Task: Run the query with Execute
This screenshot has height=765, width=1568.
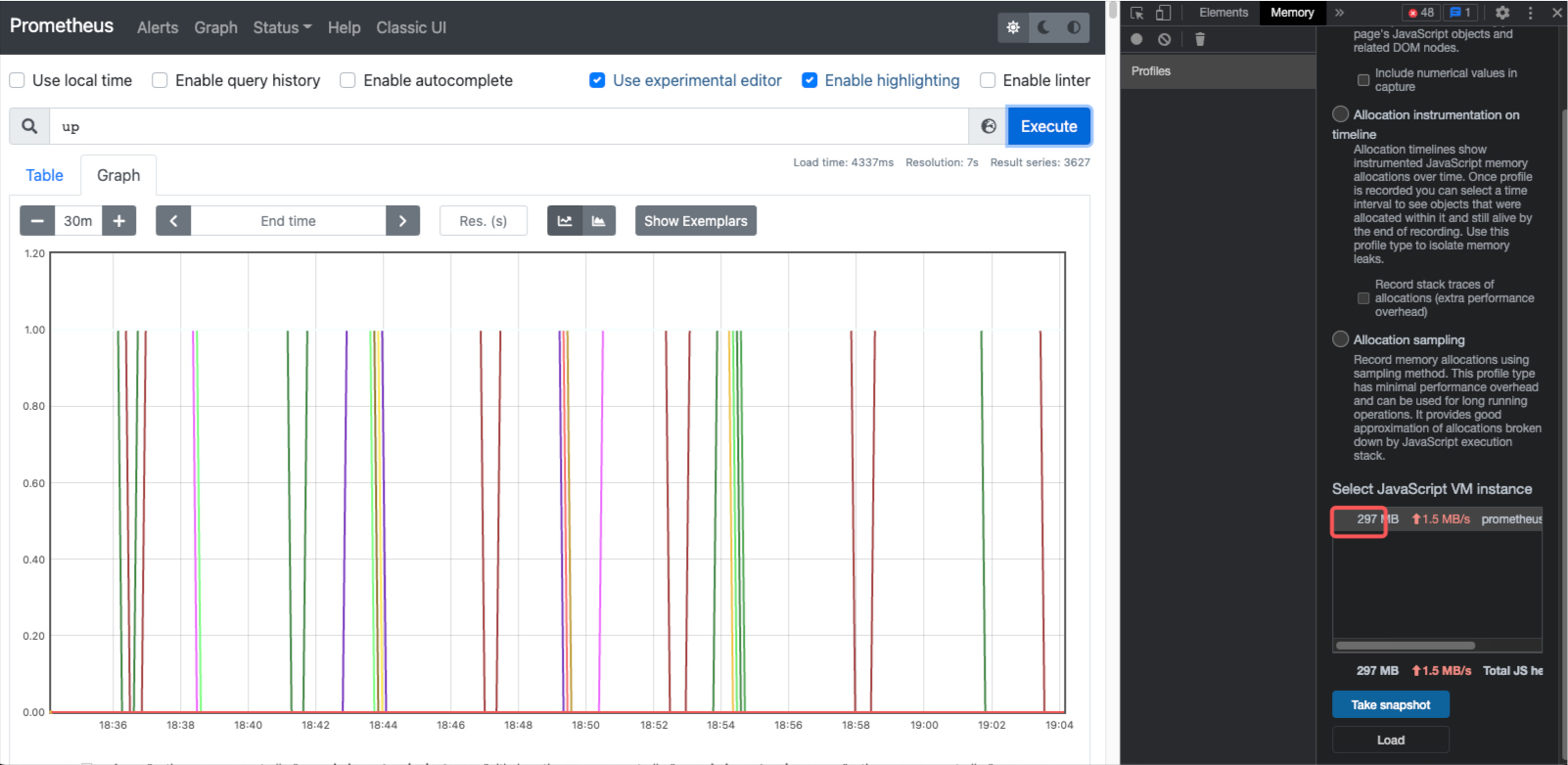Action: [x=1049, y=126]
